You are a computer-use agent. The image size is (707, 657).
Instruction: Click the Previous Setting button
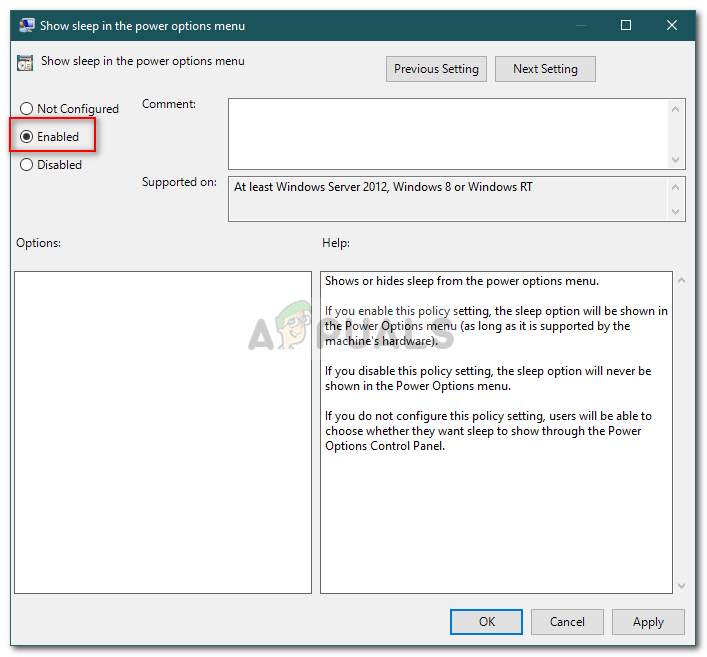[x=436, y=69]
